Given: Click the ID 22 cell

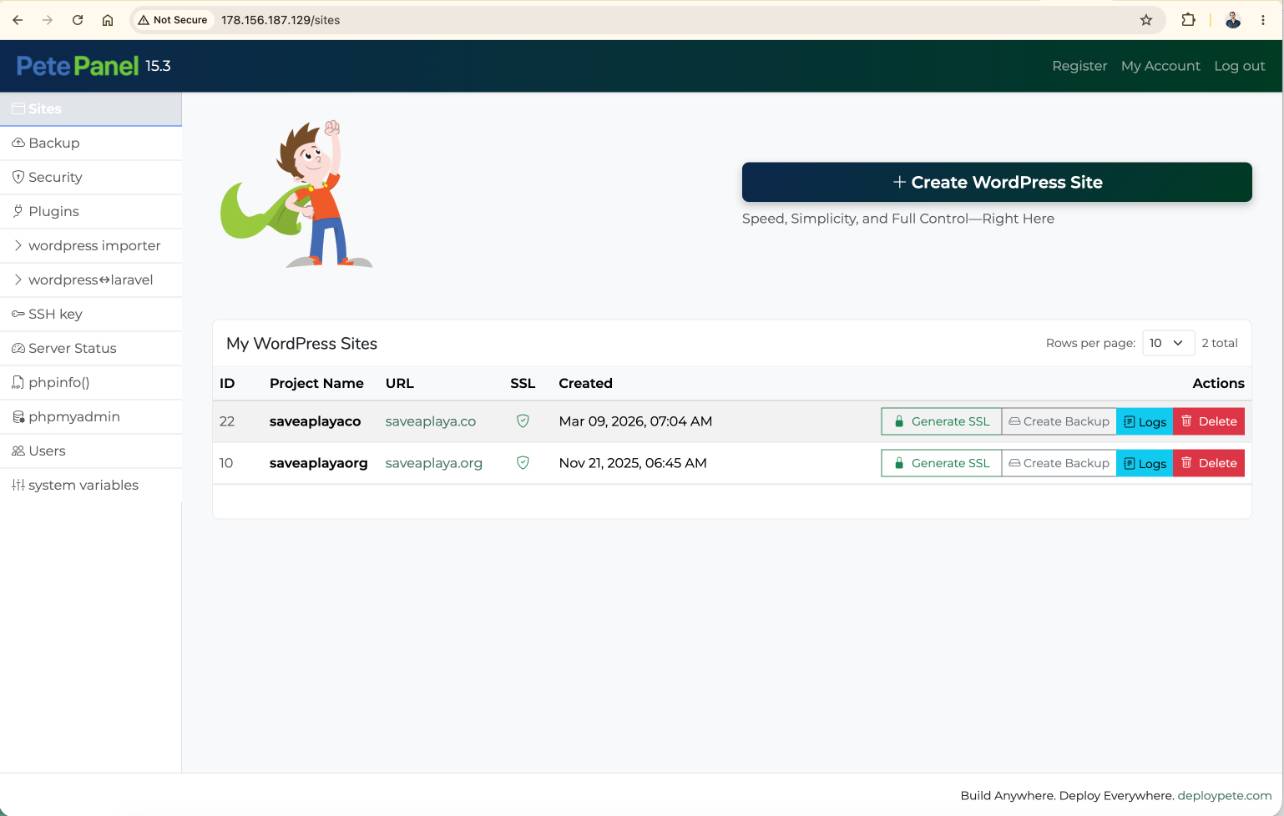Looking at the screenshot, I should point(227,421).
